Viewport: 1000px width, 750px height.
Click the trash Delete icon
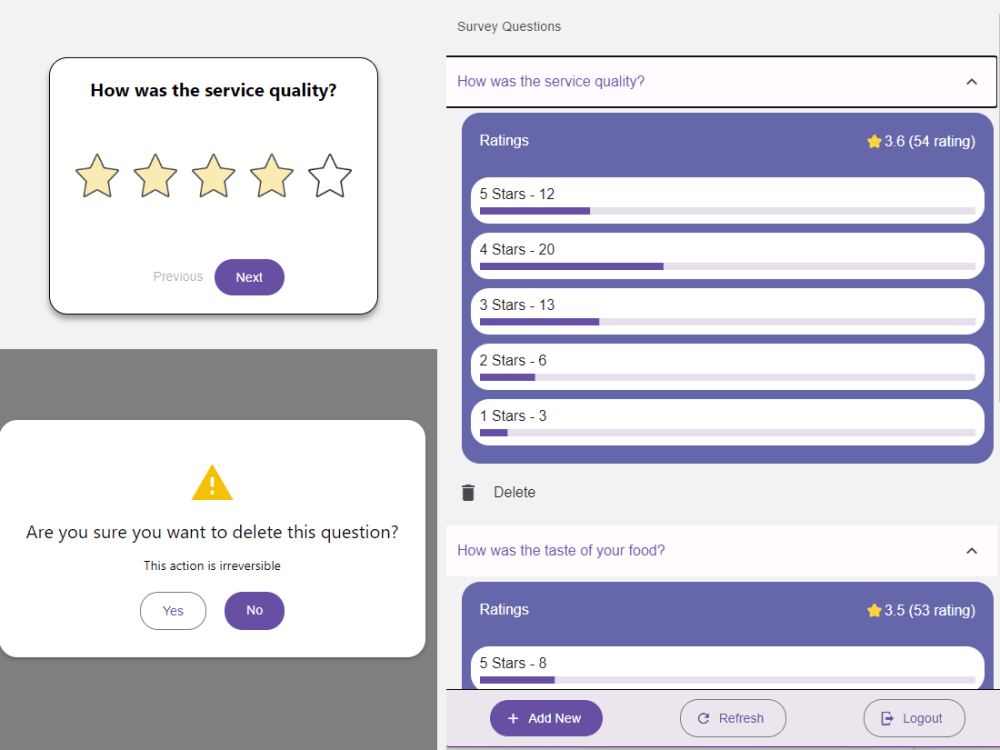coord(468,492)
